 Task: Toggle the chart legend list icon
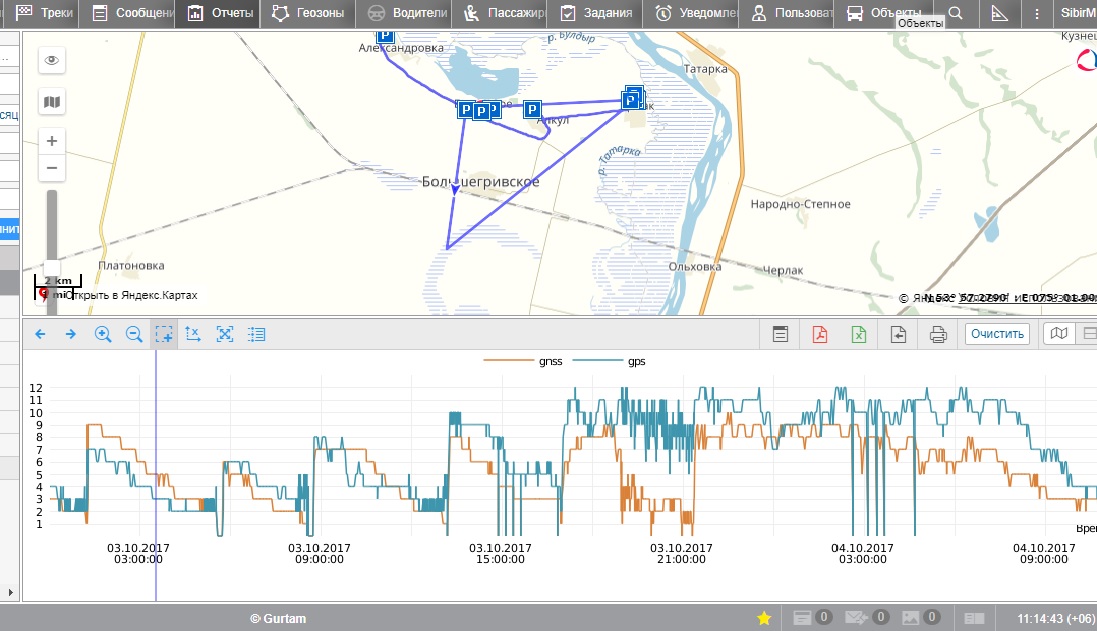tap(257, 334)
